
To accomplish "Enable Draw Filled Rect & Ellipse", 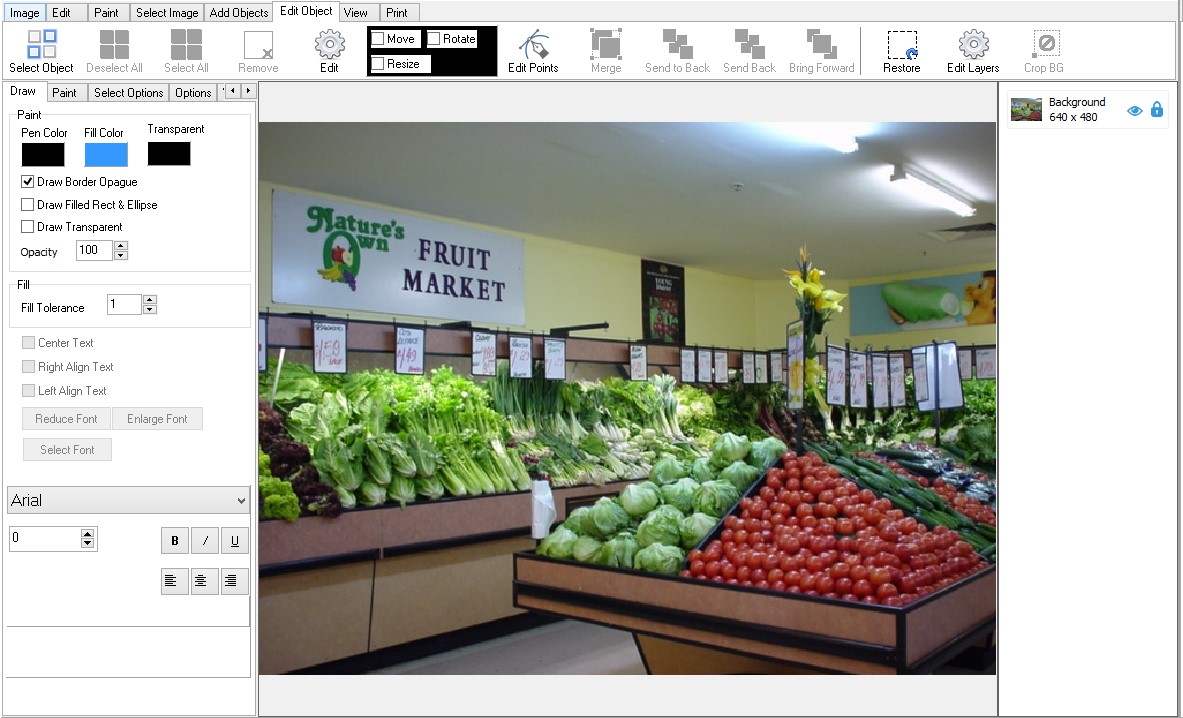I will tap(28, 205).
